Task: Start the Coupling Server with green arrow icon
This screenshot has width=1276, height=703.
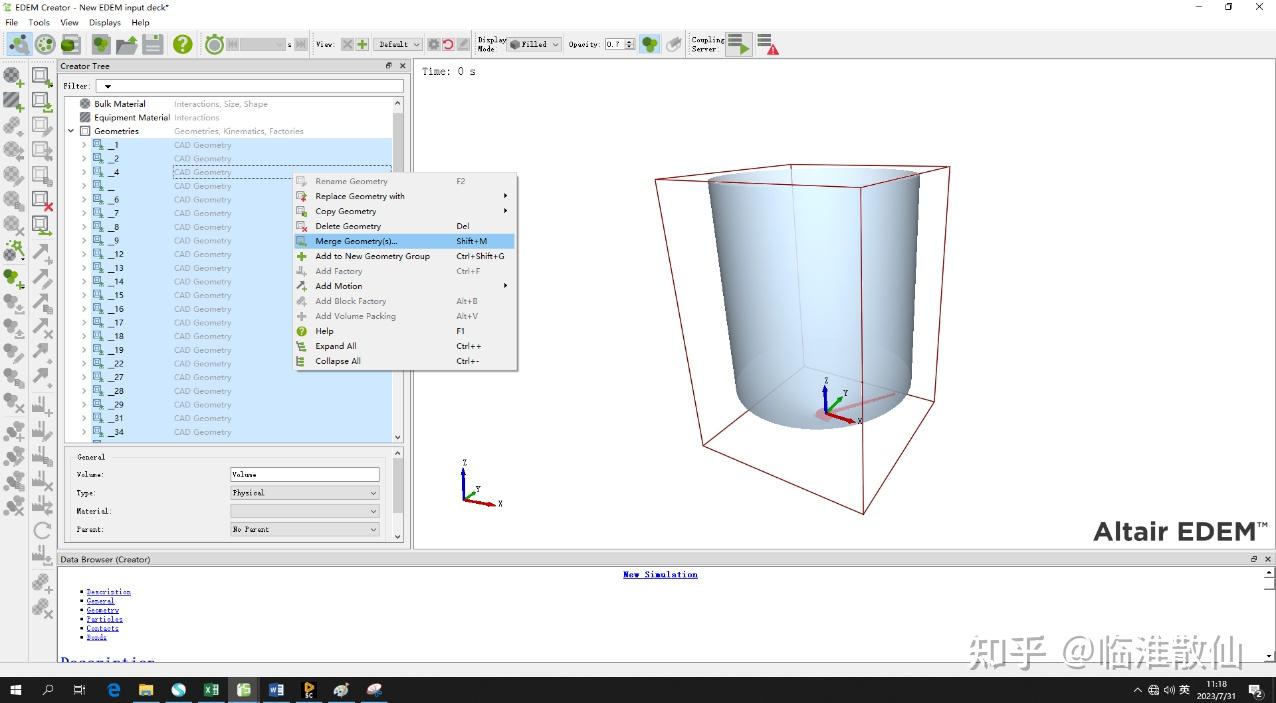Action: point(738,44)
